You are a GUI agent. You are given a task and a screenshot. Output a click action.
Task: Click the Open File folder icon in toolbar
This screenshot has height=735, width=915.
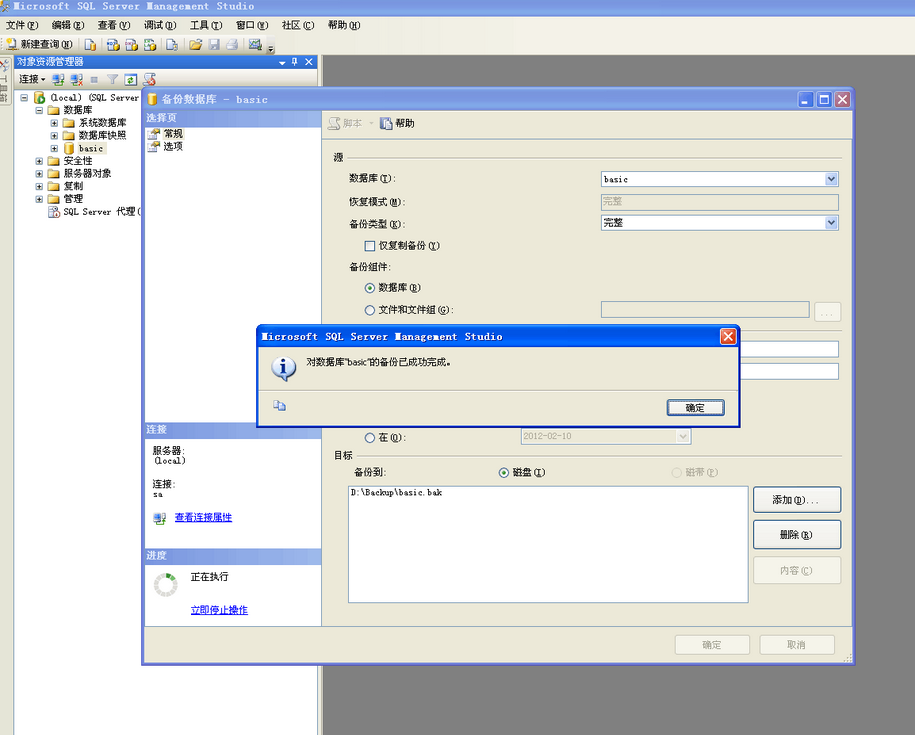pos(196,44)
